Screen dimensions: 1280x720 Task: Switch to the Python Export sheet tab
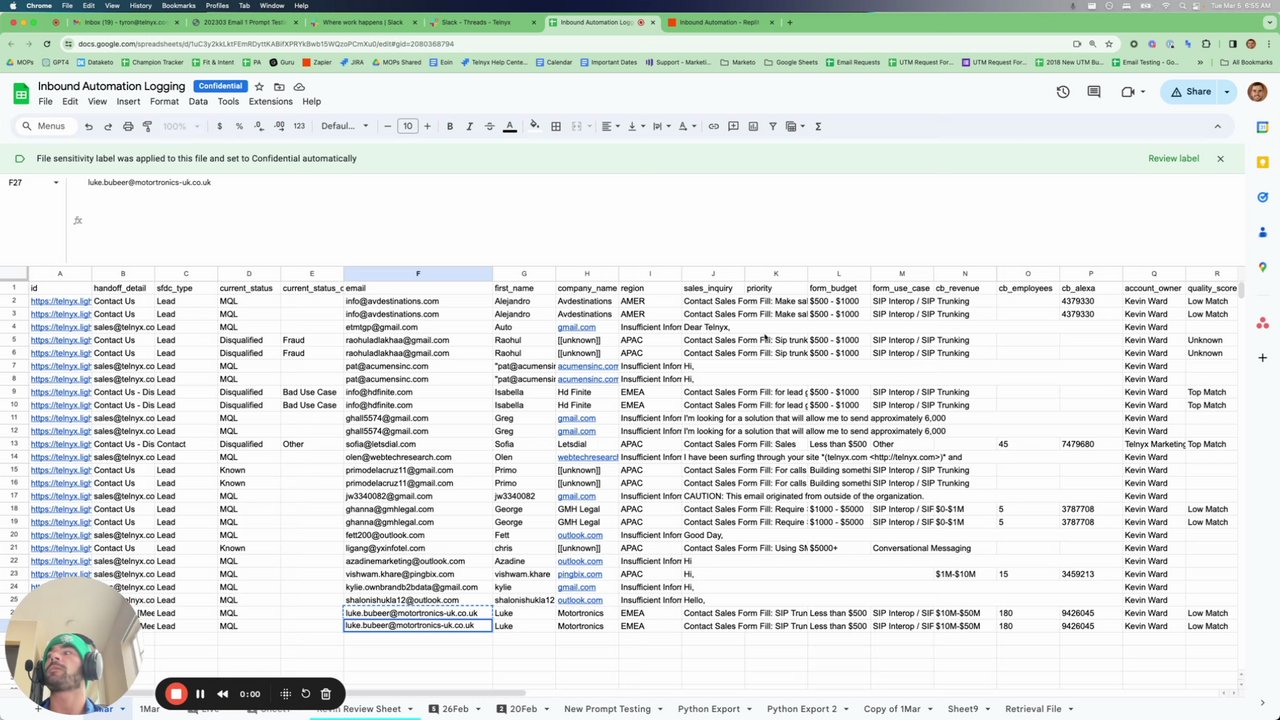click(709, 709)
